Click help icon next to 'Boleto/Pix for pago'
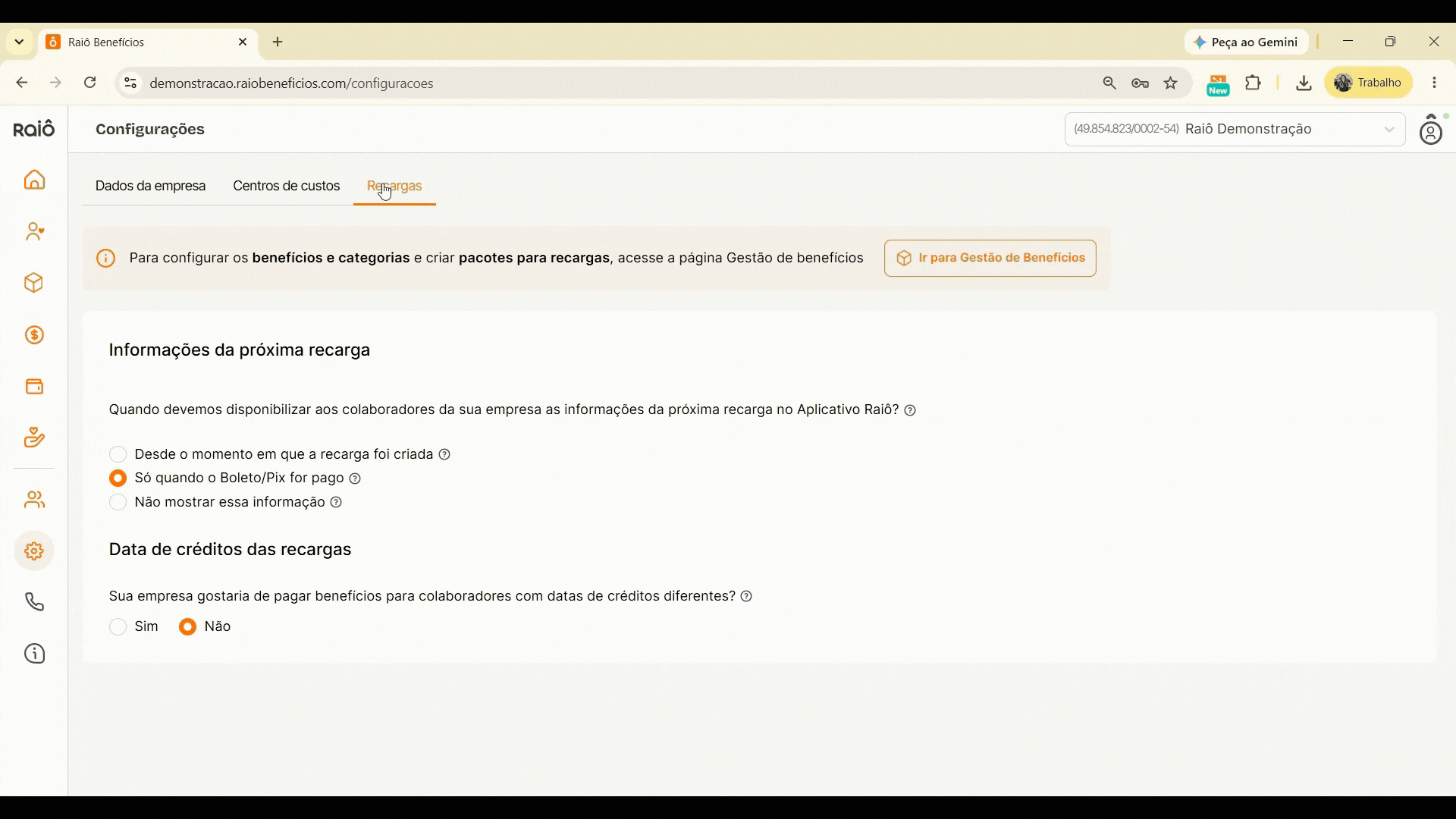This screenshot has width=1456, height=819. pyautogui.click(x=355, y=479)
